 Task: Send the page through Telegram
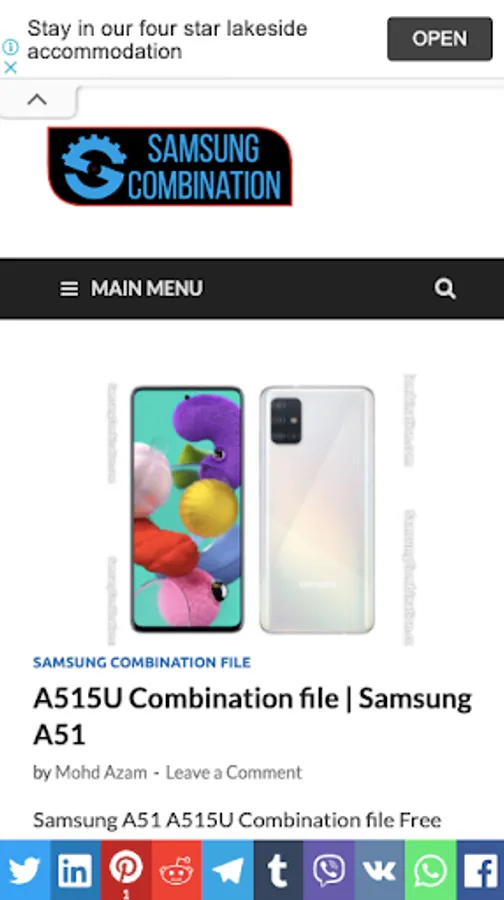click(228, 870)
